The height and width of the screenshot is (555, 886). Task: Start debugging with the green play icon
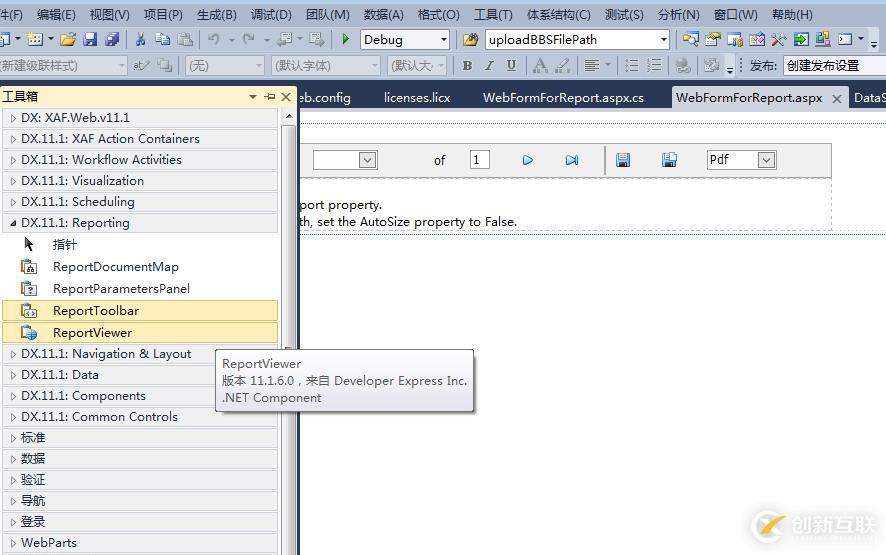click(345, 39)
